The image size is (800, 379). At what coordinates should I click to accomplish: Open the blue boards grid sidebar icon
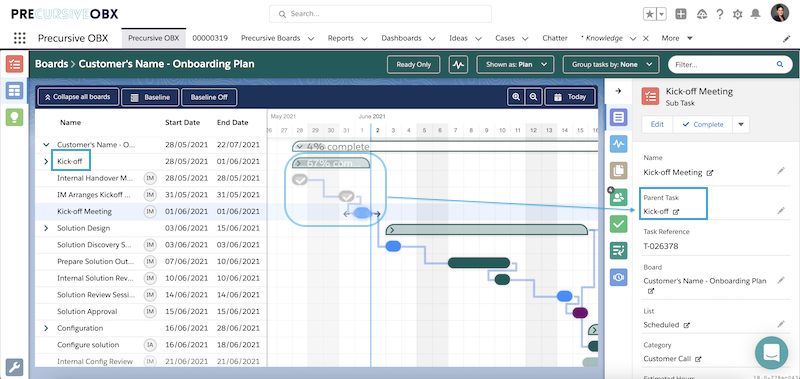coord(14,91)
